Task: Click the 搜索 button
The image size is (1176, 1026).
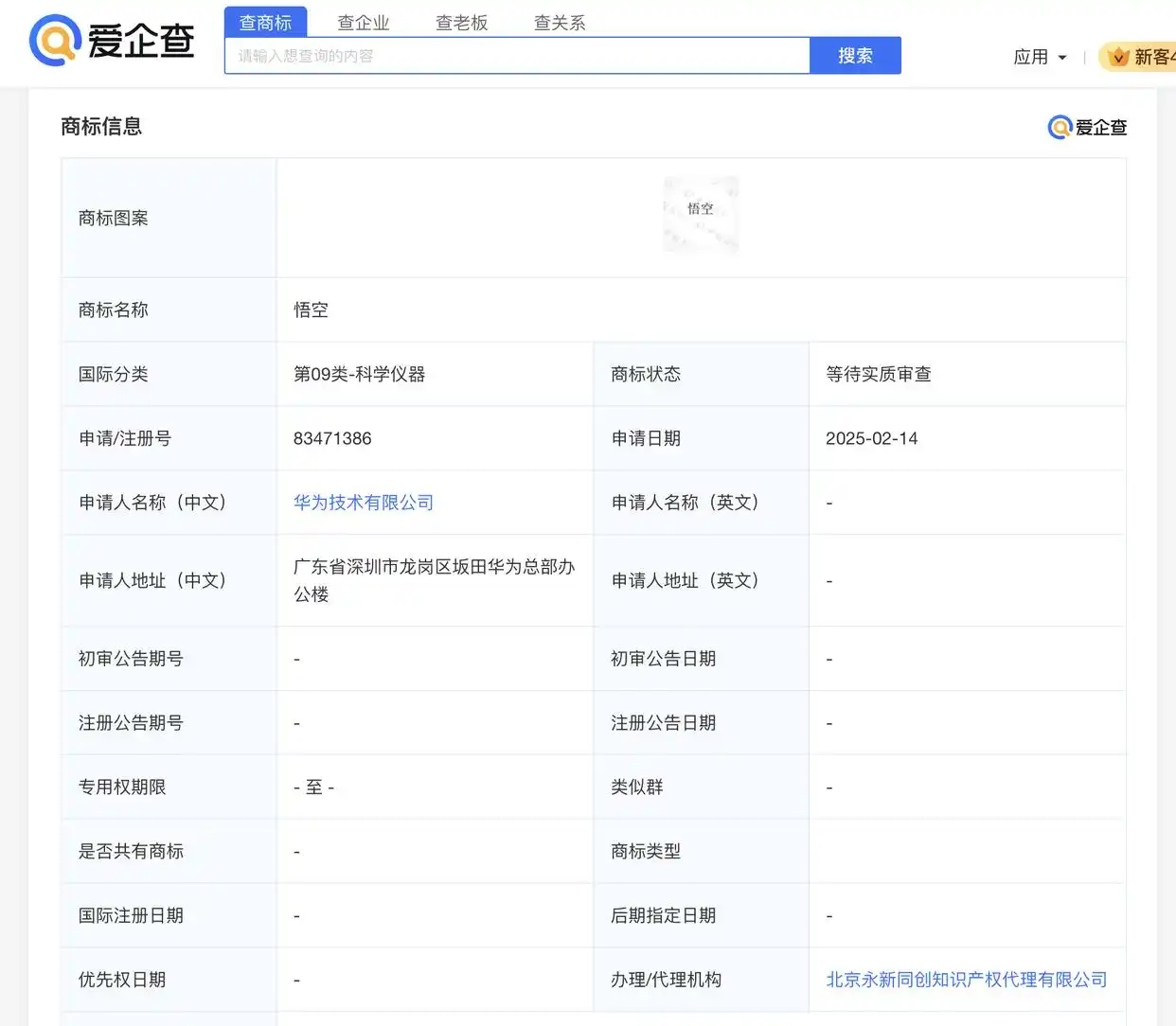Action: [x=855, y=56]
